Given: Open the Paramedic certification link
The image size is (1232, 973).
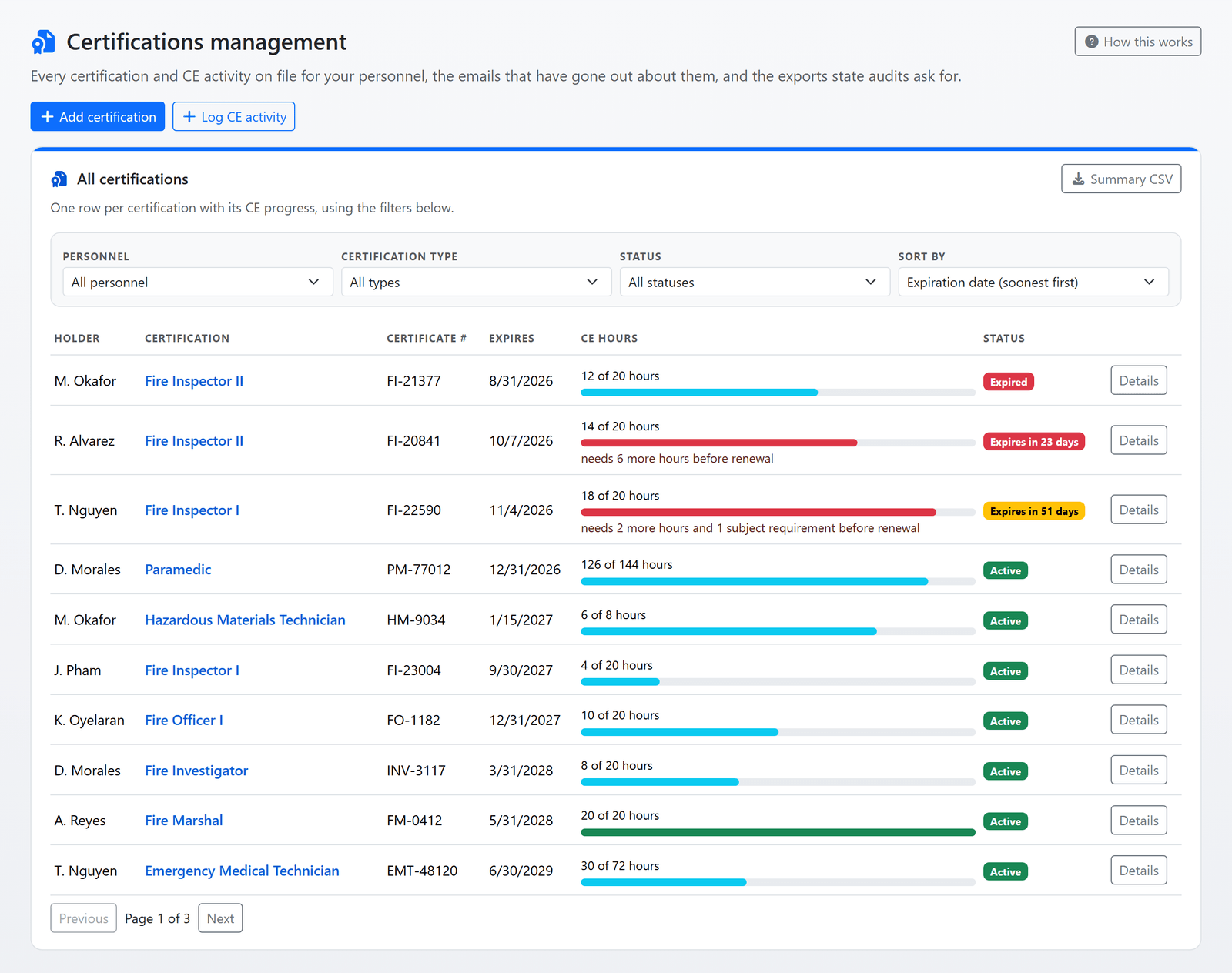Looking at the screenshot, I should click(x=178, y=570).
